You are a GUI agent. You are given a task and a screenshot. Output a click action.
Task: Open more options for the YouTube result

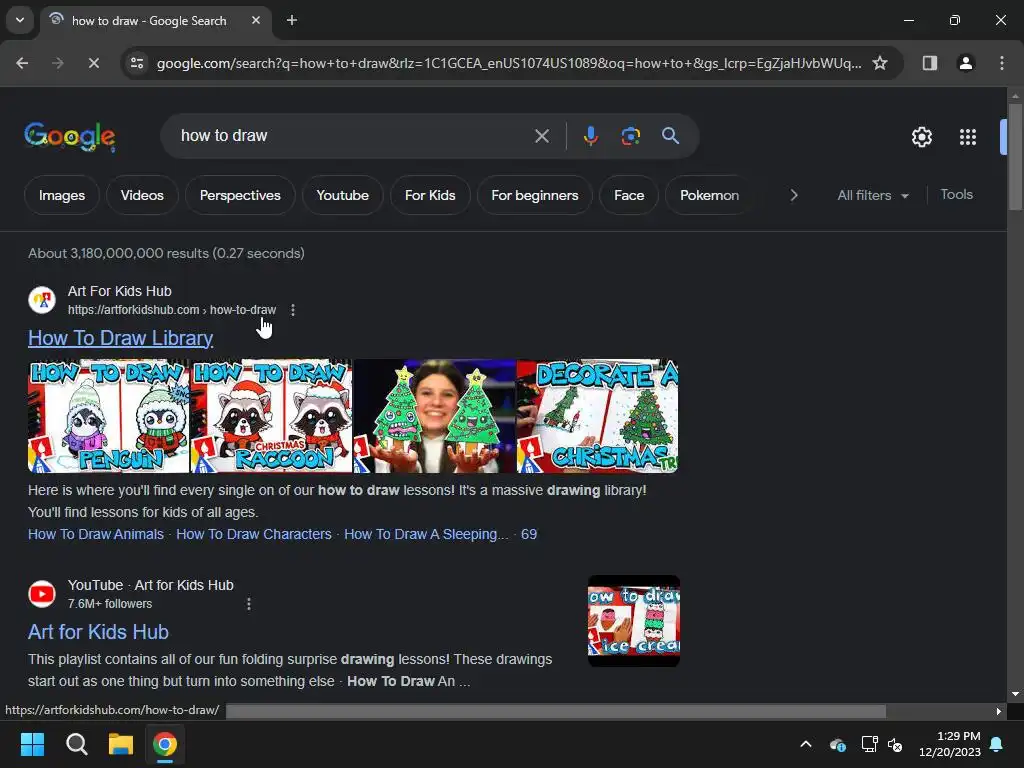tap(249, 604)
